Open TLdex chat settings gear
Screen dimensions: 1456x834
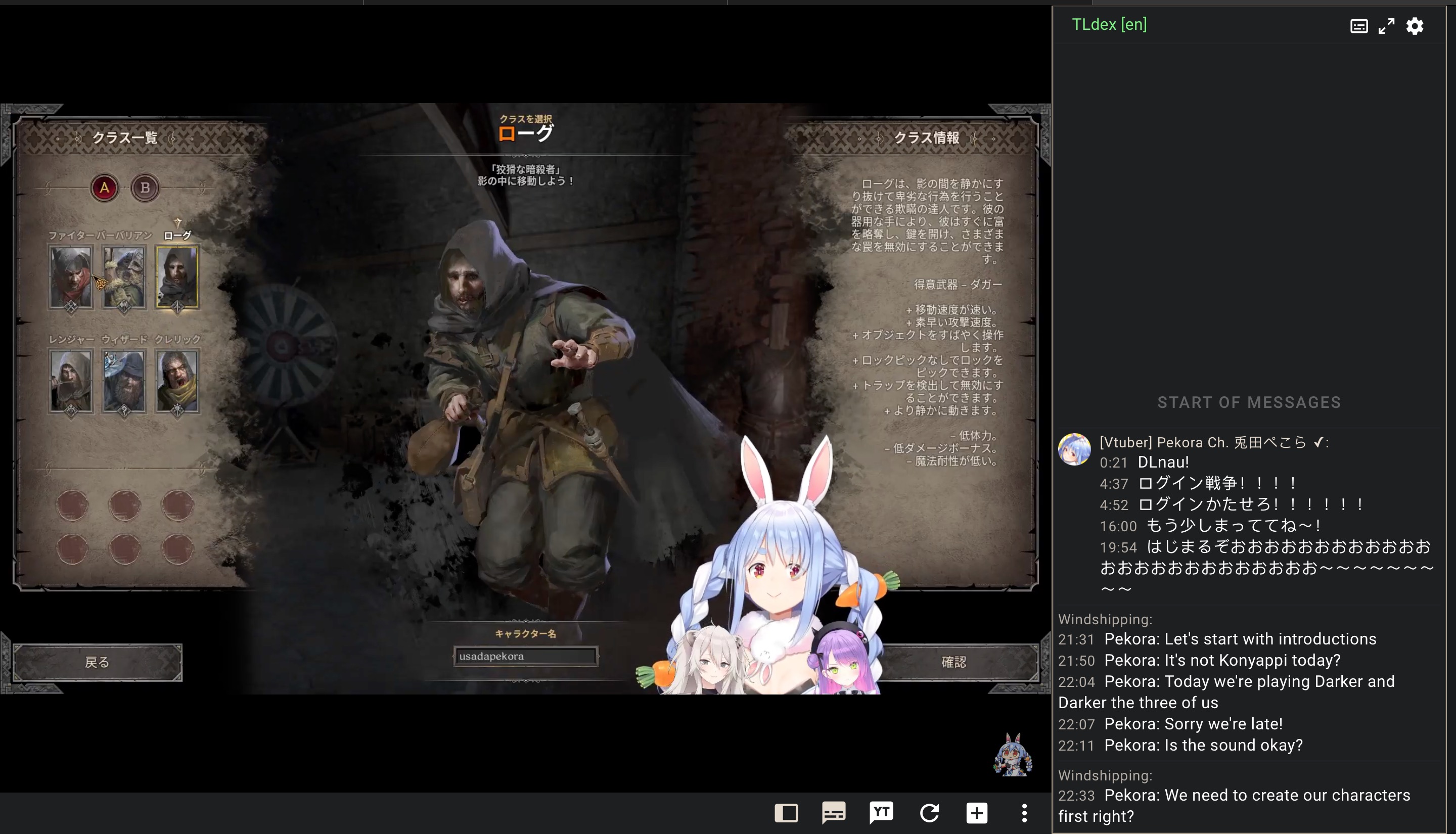coord(1414,26)
